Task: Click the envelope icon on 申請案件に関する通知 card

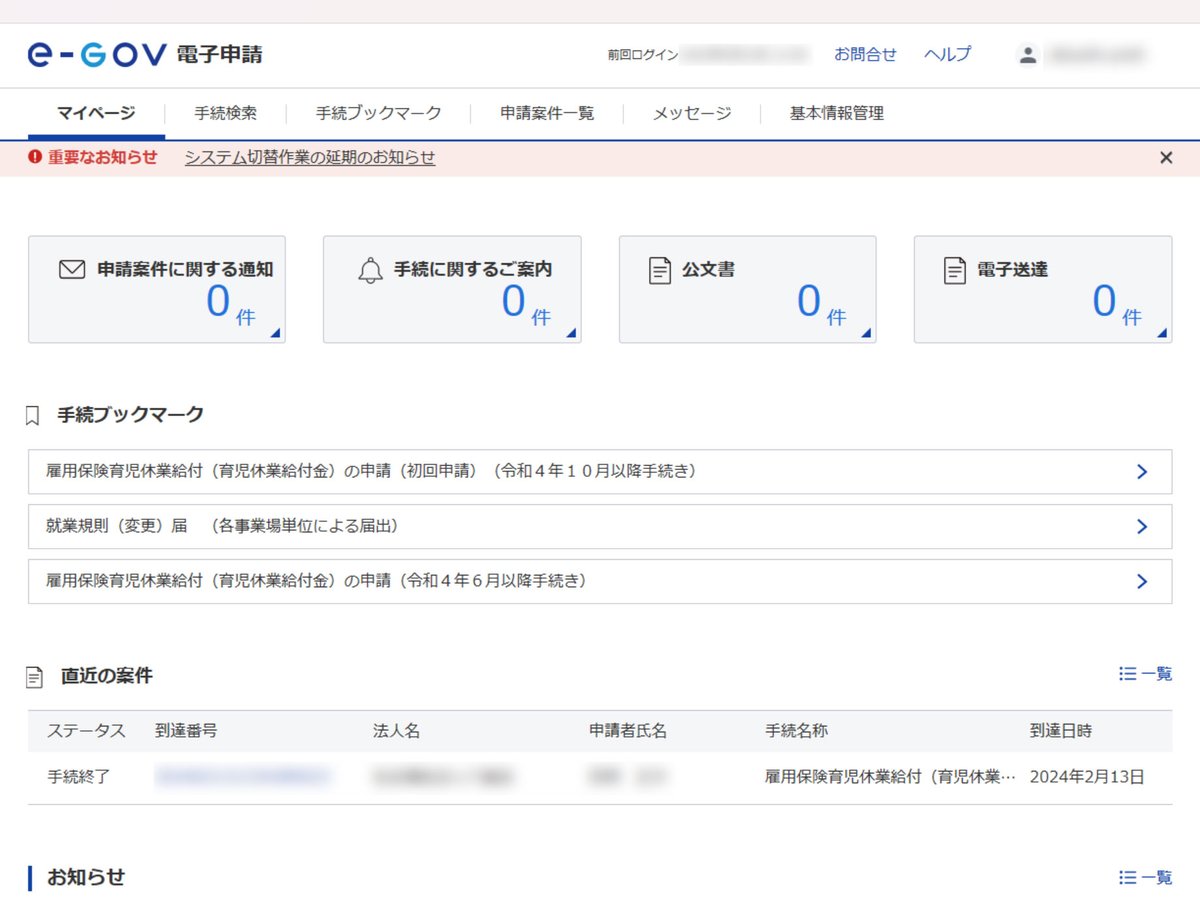Action: (72, 270)
